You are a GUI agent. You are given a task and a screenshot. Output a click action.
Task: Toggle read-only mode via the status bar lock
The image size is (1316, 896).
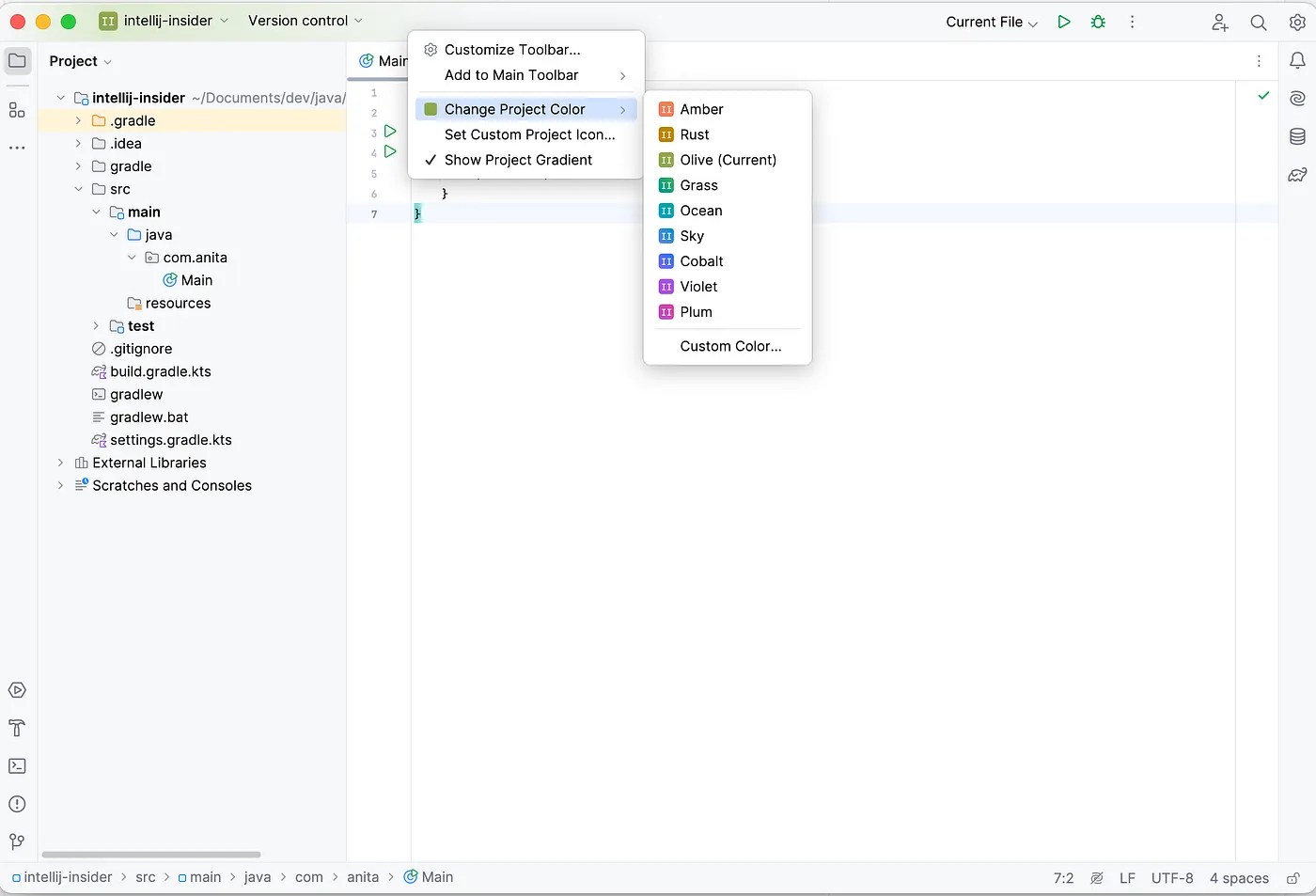coord(1293,877)
